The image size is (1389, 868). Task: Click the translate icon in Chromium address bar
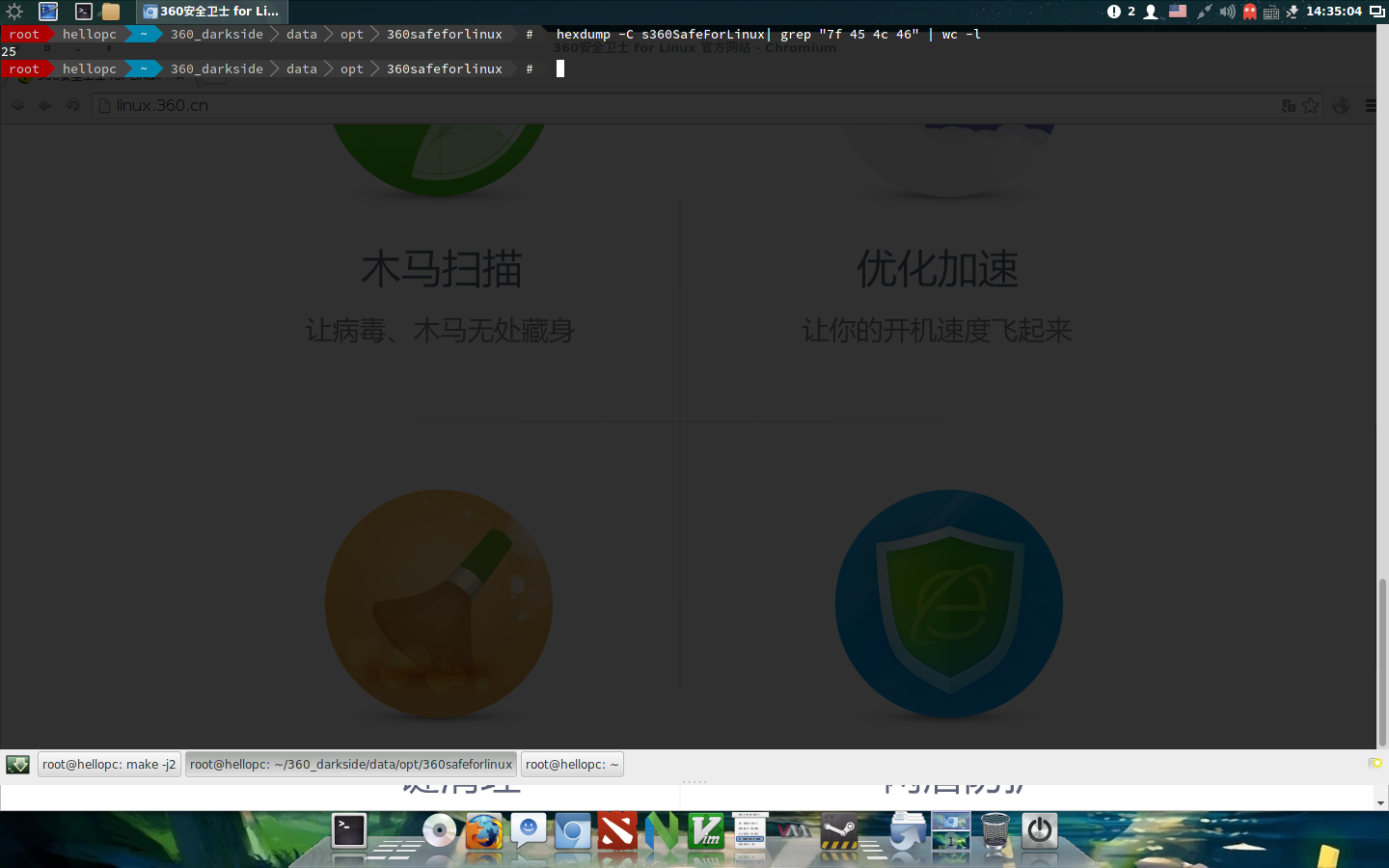(x=1289, y=105)
